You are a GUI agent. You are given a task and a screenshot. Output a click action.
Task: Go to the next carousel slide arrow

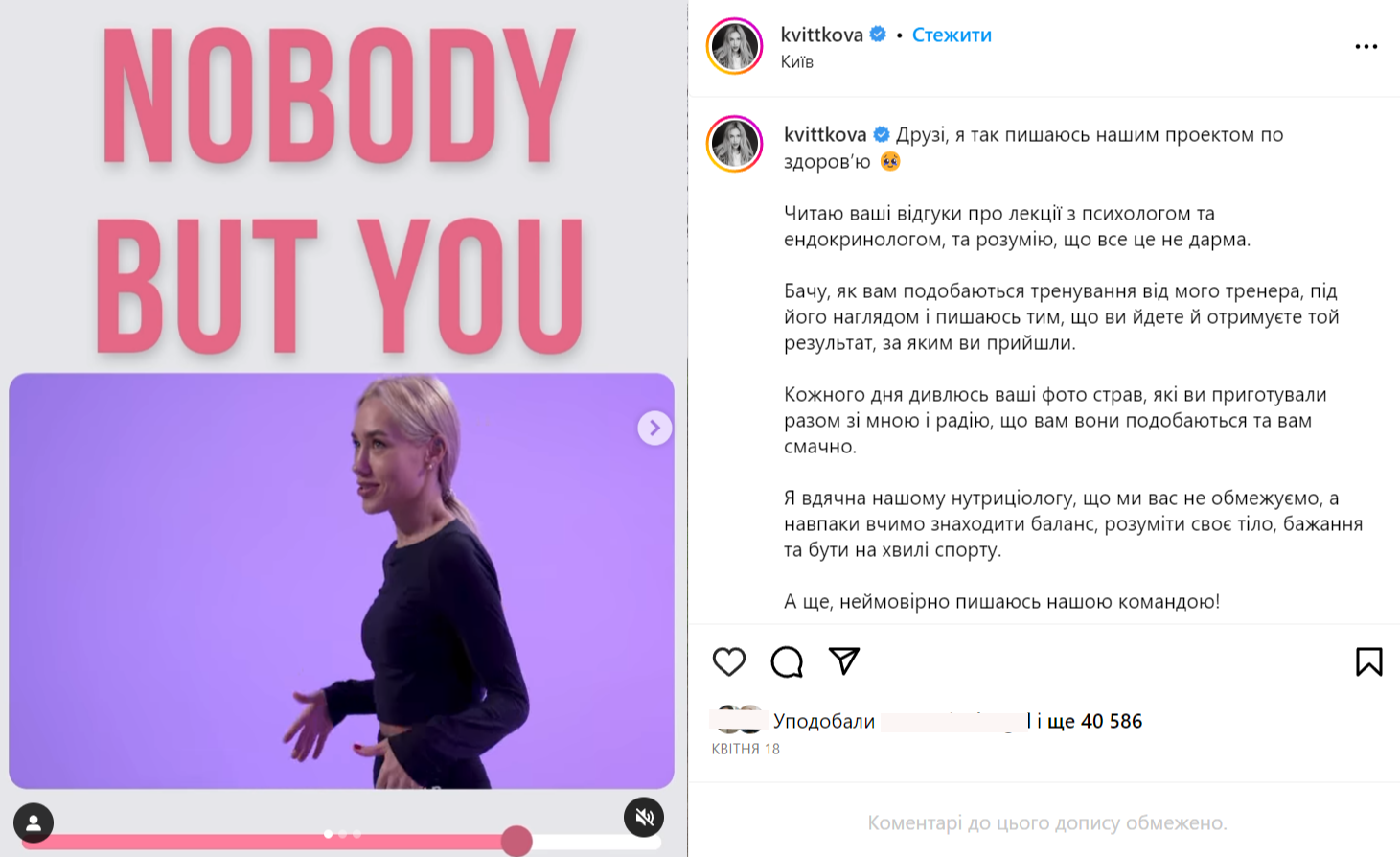point(654,428)
